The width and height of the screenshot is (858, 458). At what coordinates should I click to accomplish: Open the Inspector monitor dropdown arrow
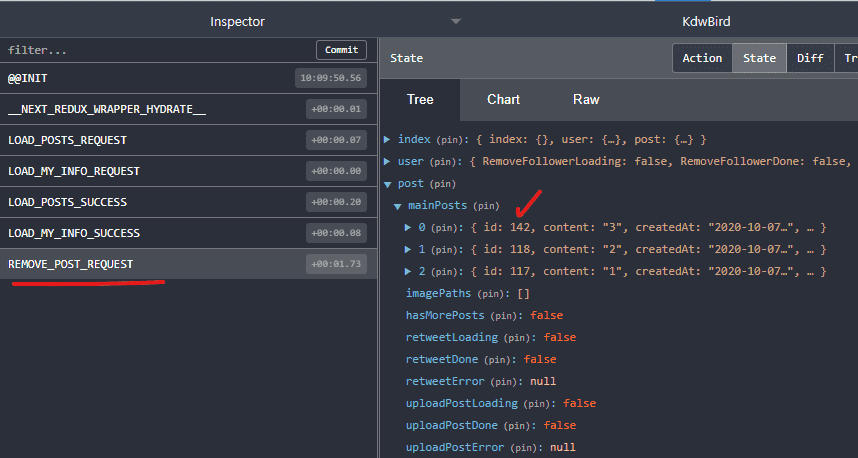tap(456, 20)
